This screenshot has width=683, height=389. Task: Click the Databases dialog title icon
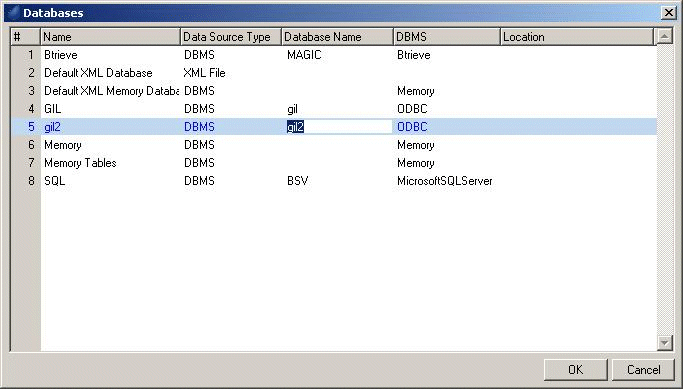(x=14, y=12)
